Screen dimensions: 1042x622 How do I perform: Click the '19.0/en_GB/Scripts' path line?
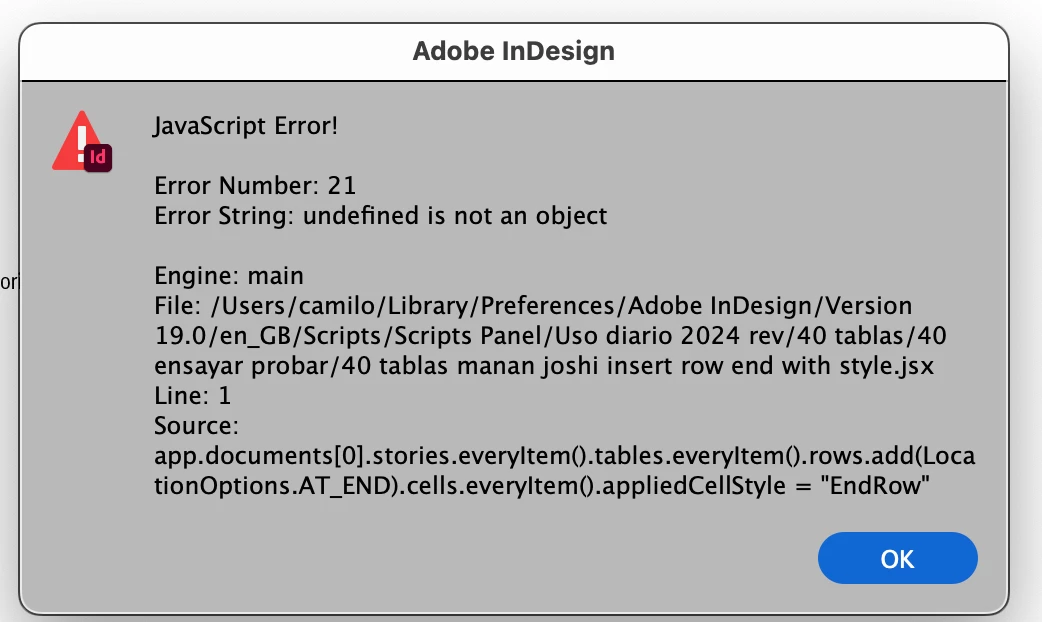pos(550,336)
